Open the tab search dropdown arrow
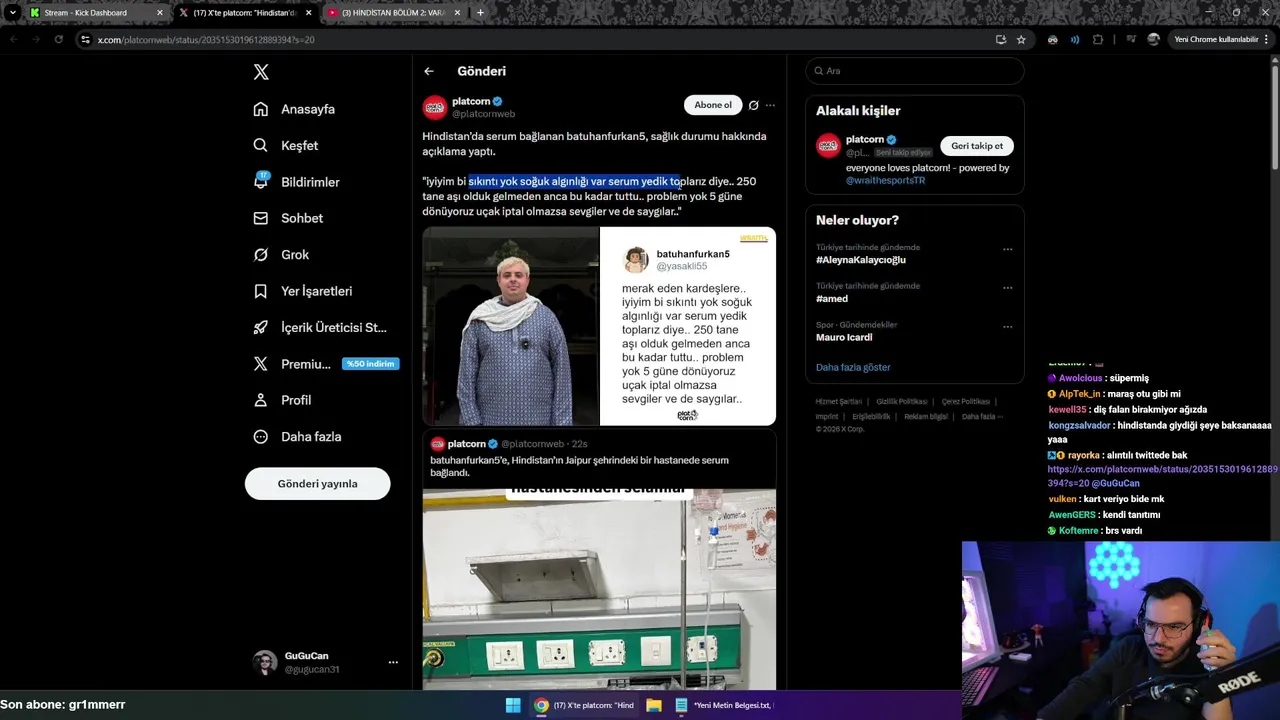The width and height of the screenshot is (1280, 720). tap(12, 13)
